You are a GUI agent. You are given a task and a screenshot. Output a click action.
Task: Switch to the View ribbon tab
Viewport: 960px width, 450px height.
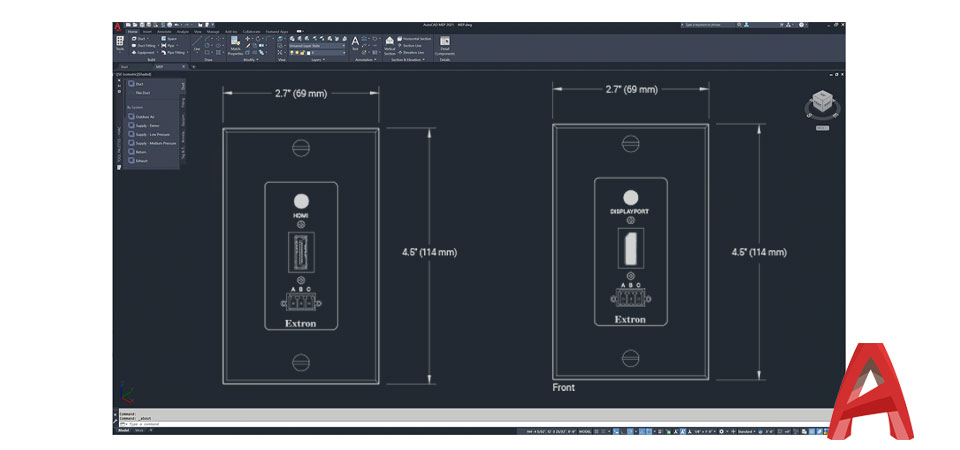tap(198, 32)
